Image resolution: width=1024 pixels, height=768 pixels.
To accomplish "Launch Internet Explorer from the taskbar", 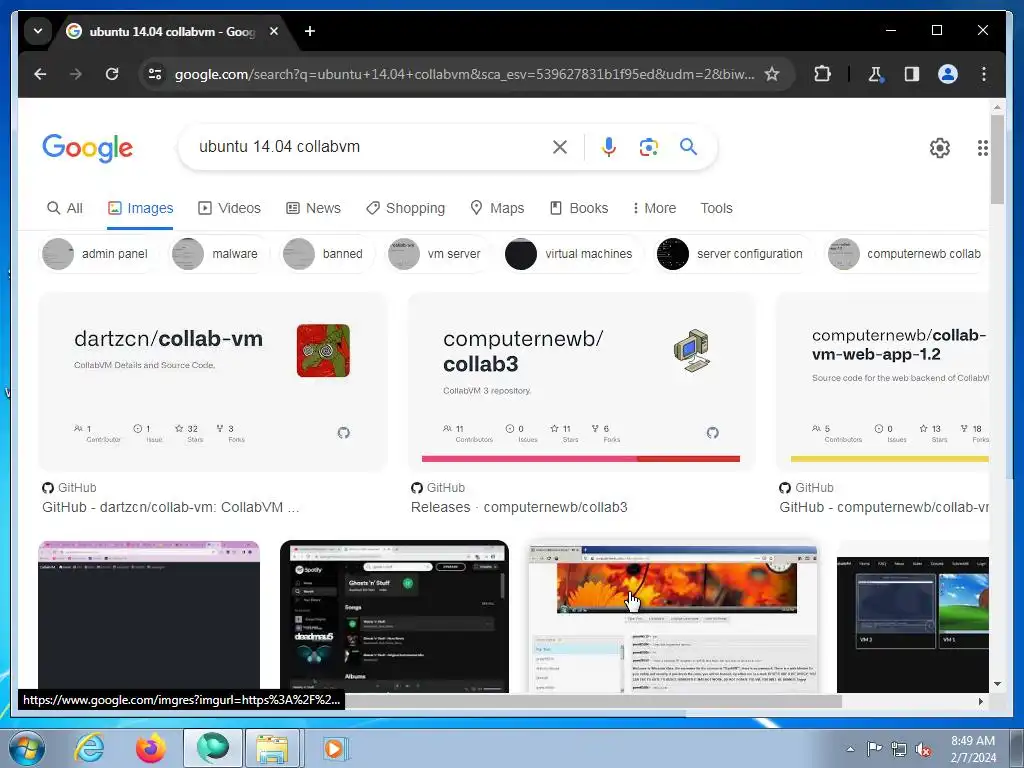I will coord(89,748).
